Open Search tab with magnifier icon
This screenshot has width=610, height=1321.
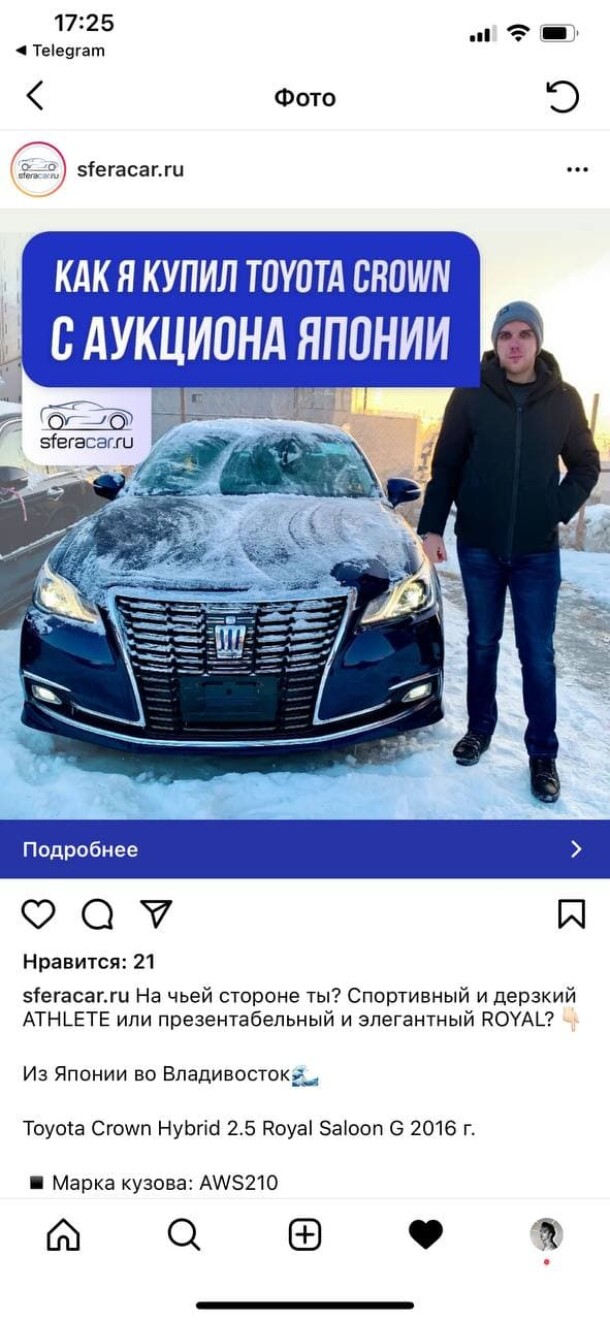[x=184, y=1235]
